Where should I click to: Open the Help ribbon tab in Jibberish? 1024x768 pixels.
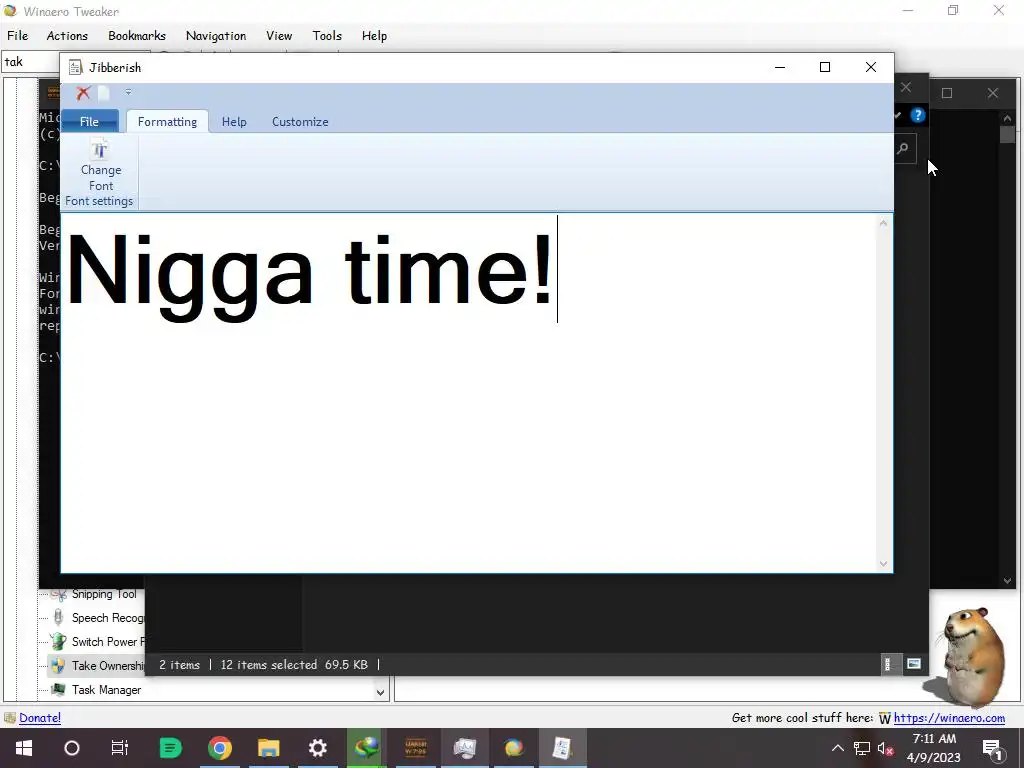(234, 121)
